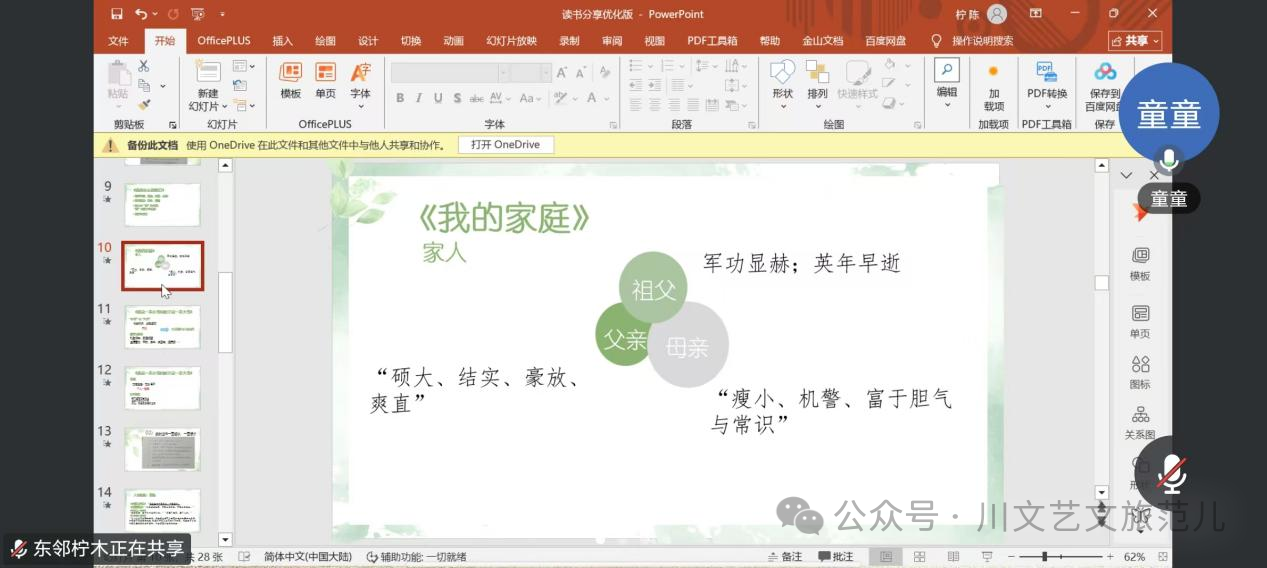Click the 62% zoom level

tap(1134, 557)
